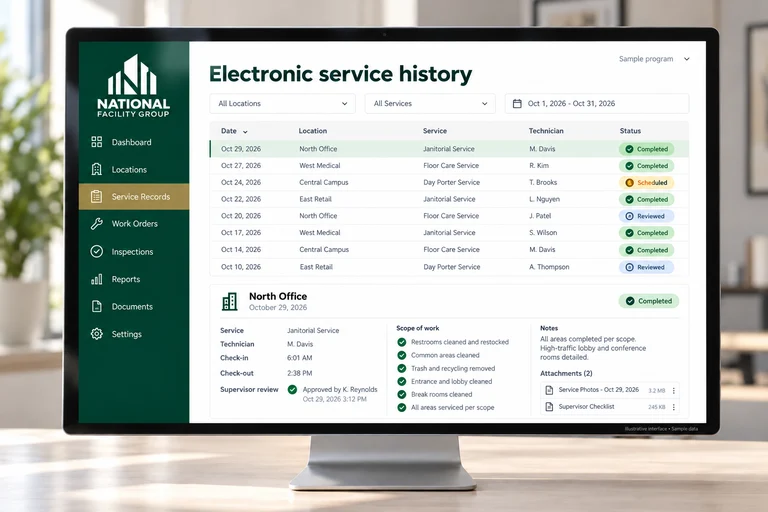Click the Locations building icon

(x=96, y=170)
